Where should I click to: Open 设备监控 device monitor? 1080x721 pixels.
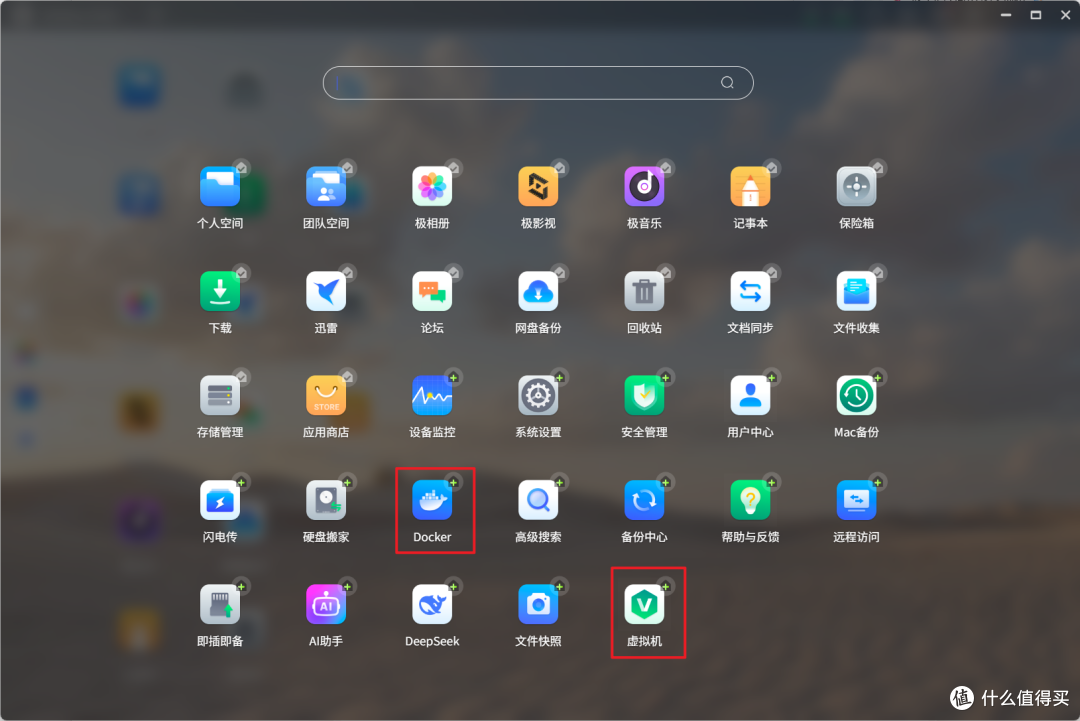tap(432, 396)
